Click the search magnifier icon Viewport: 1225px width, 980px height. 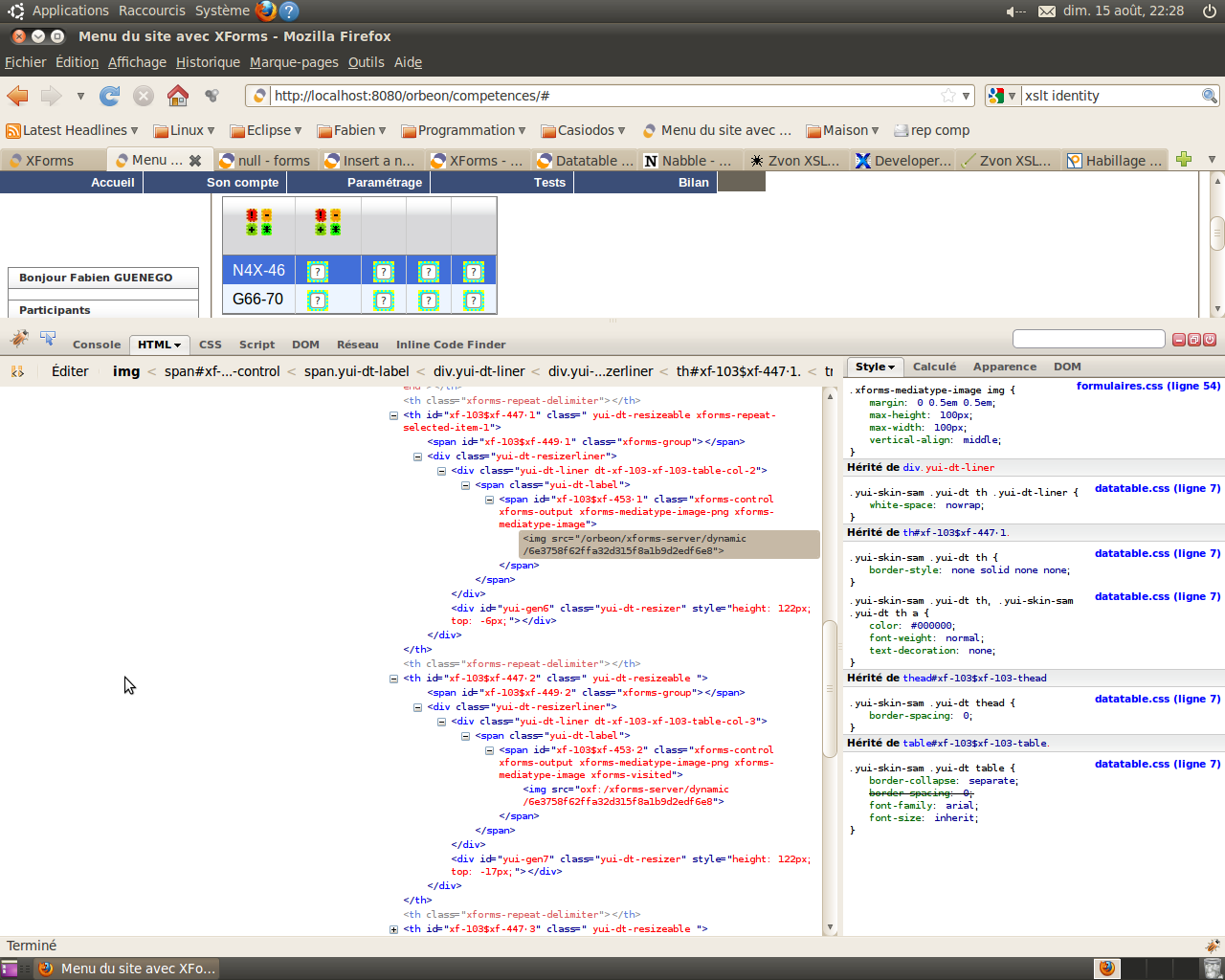(x=1210, y=96)
